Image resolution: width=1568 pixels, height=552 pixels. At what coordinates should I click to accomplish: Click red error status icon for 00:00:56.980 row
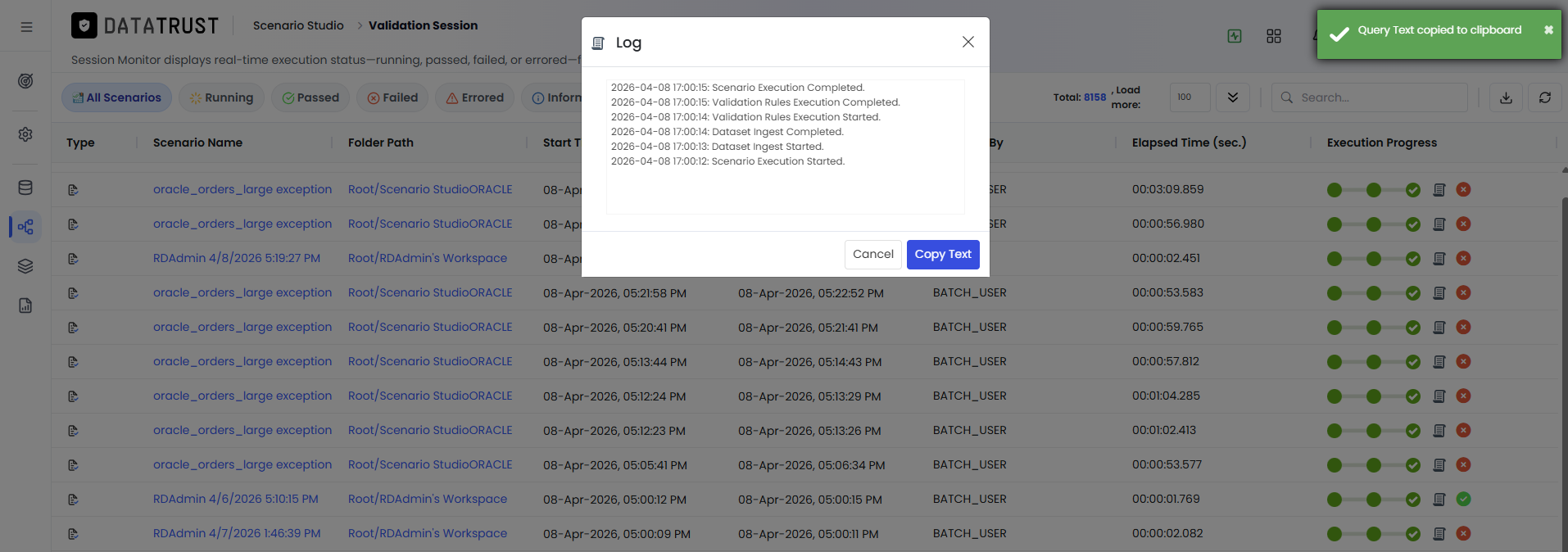tap(1464, 224)
